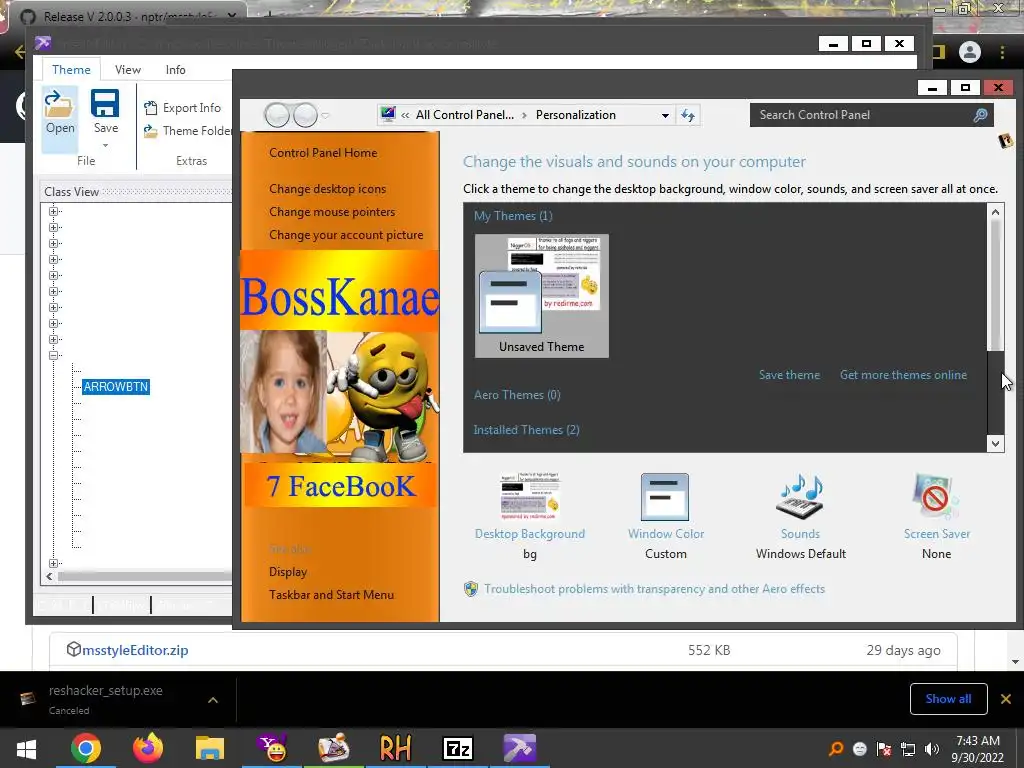Viewport: 1024px width, 768px height.
Task: Open Desktop Background settings icon
Action: 530,497
